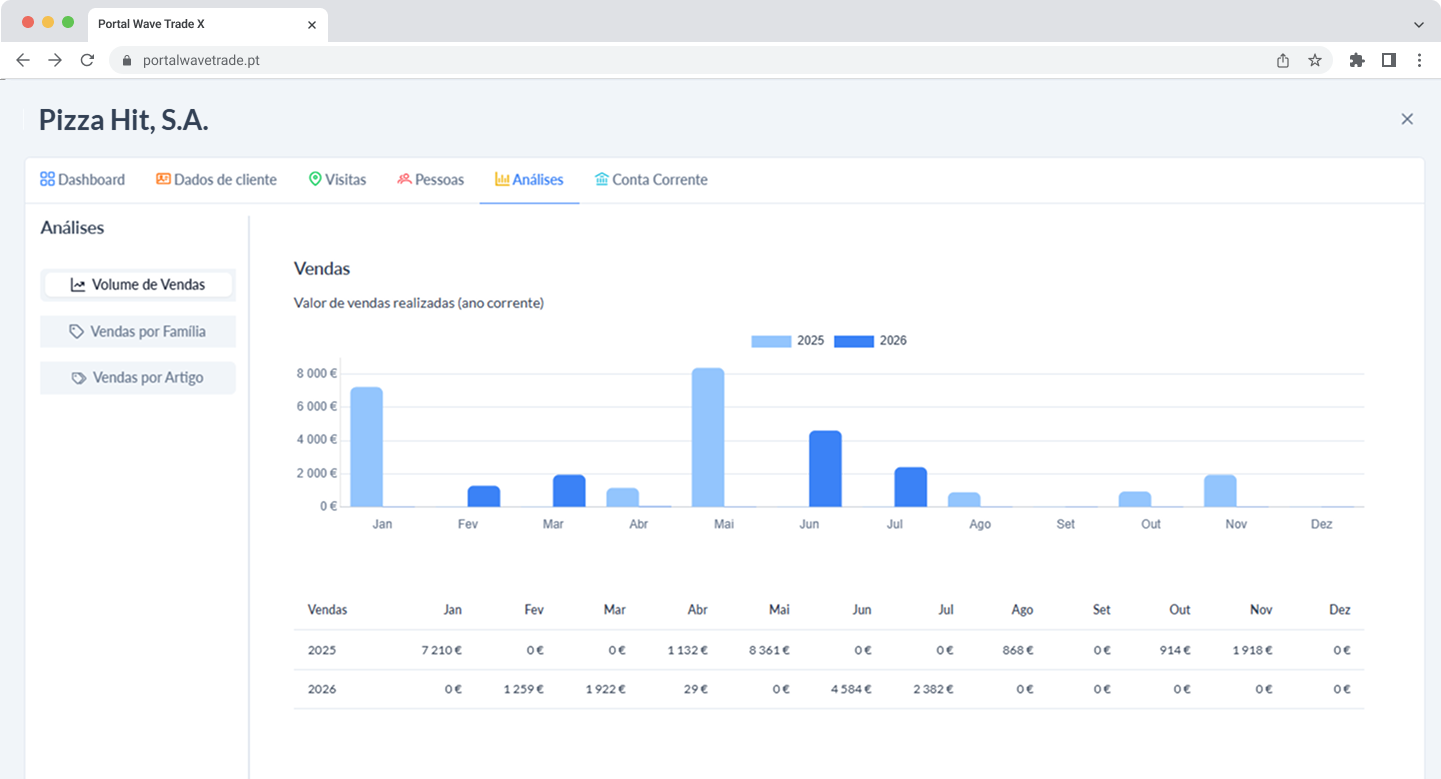1441x779 pixels.
Task: Click the 1 259 € February 2026 cell
Action: coord(523,689)
